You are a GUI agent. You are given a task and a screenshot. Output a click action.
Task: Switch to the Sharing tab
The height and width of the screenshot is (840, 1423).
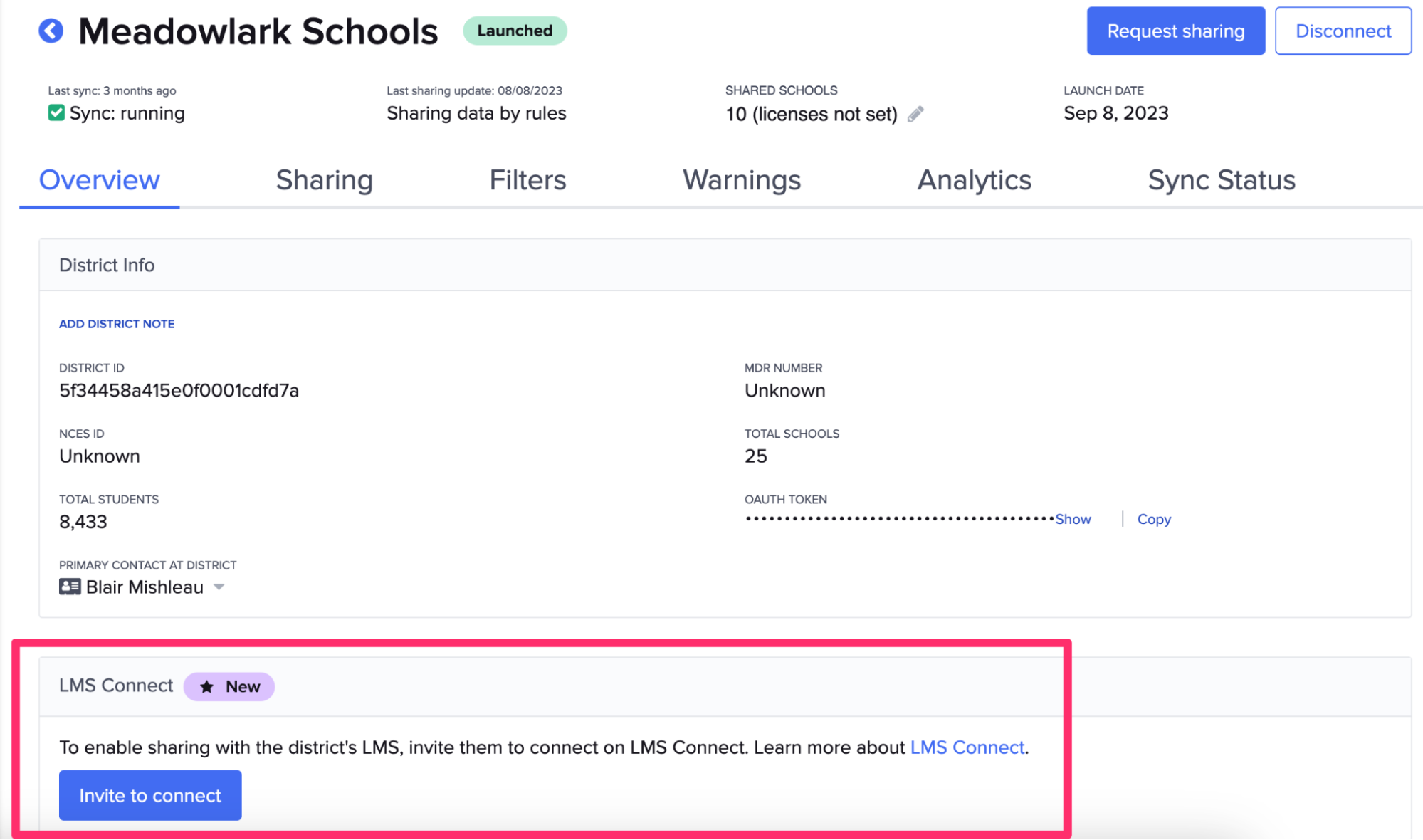(325, 180)
